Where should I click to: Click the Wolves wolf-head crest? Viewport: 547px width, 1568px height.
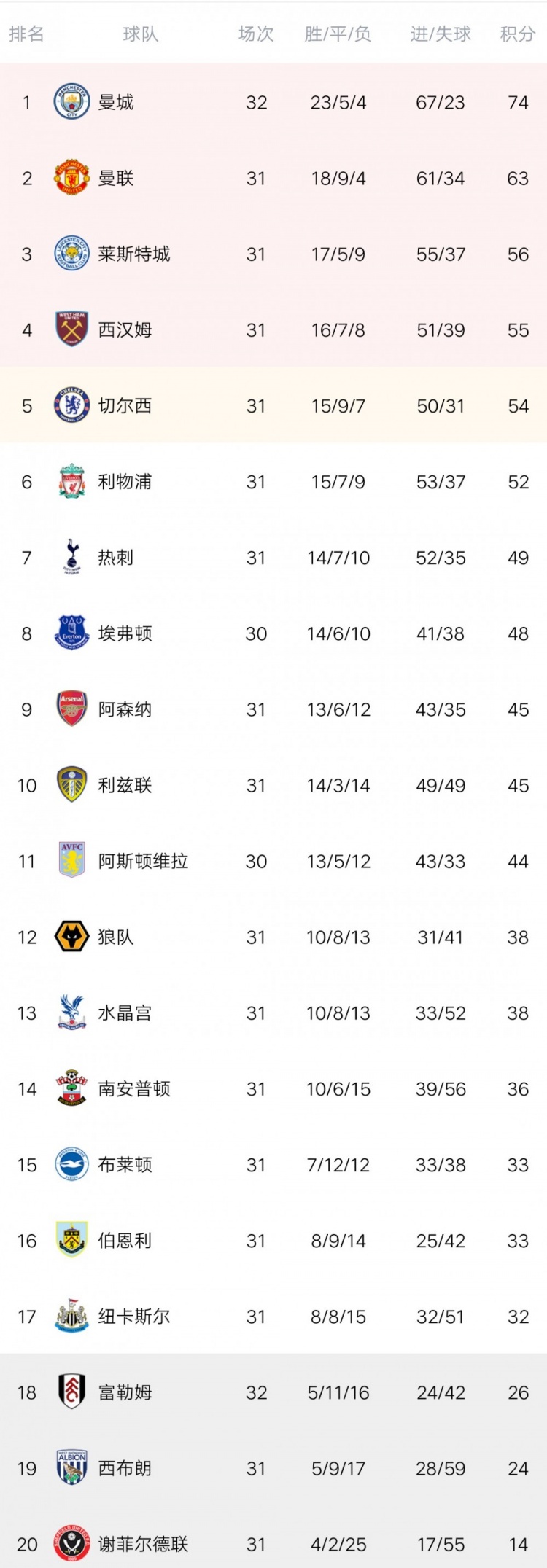point(71,937)
